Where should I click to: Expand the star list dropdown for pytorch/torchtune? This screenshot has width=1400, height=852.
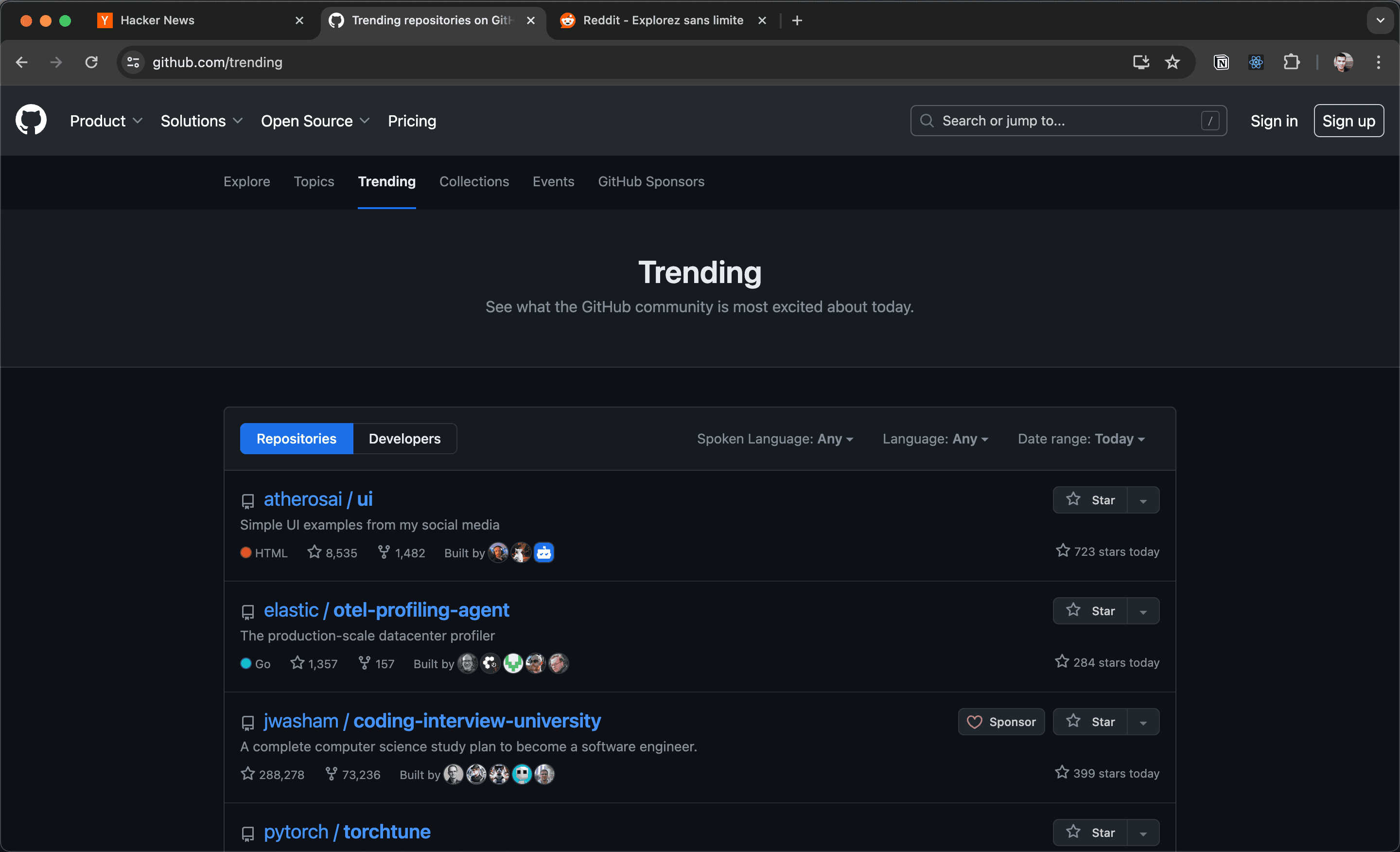(1143, 833)
